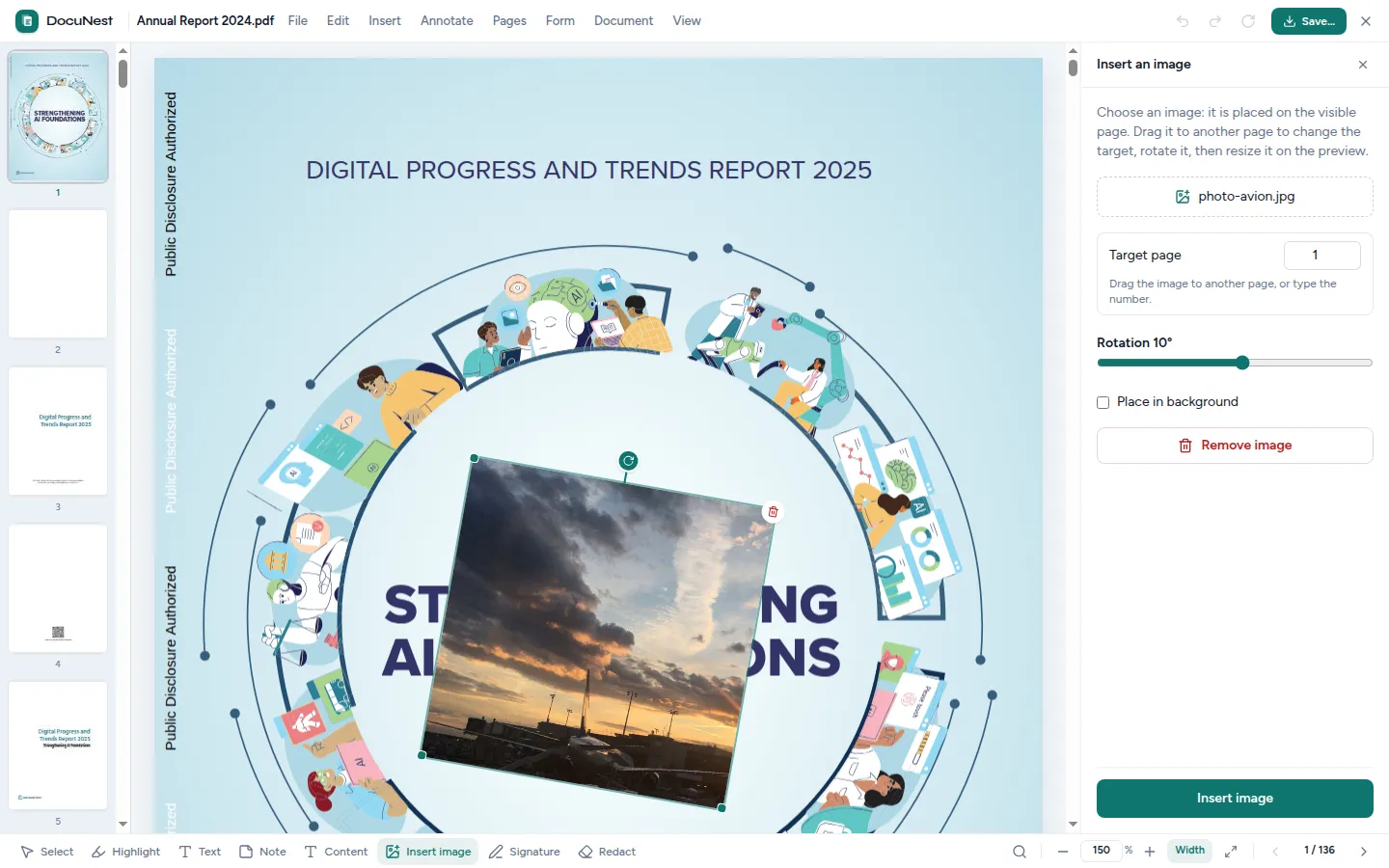1389x868 pixels.
Task: Close the document with top-right X
Action: pyautogui.click(x=1366, y=21)
